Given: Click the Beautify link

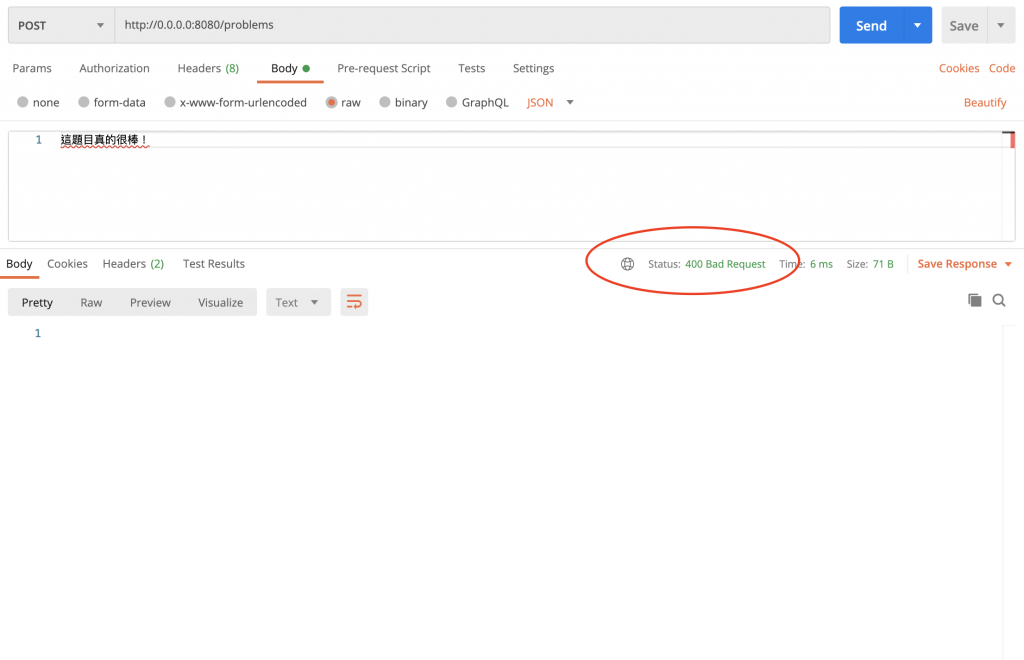Looking at the screenshot, I should 985,102.
